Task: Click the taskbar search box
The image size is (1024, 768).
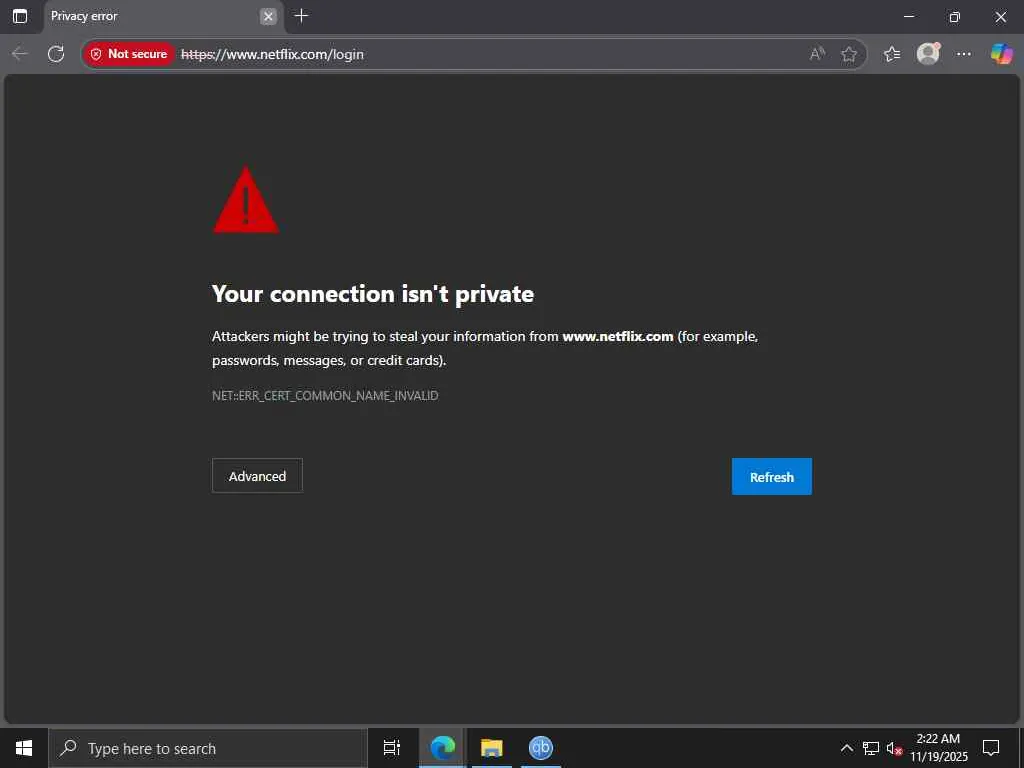Action: click(208, 748)
